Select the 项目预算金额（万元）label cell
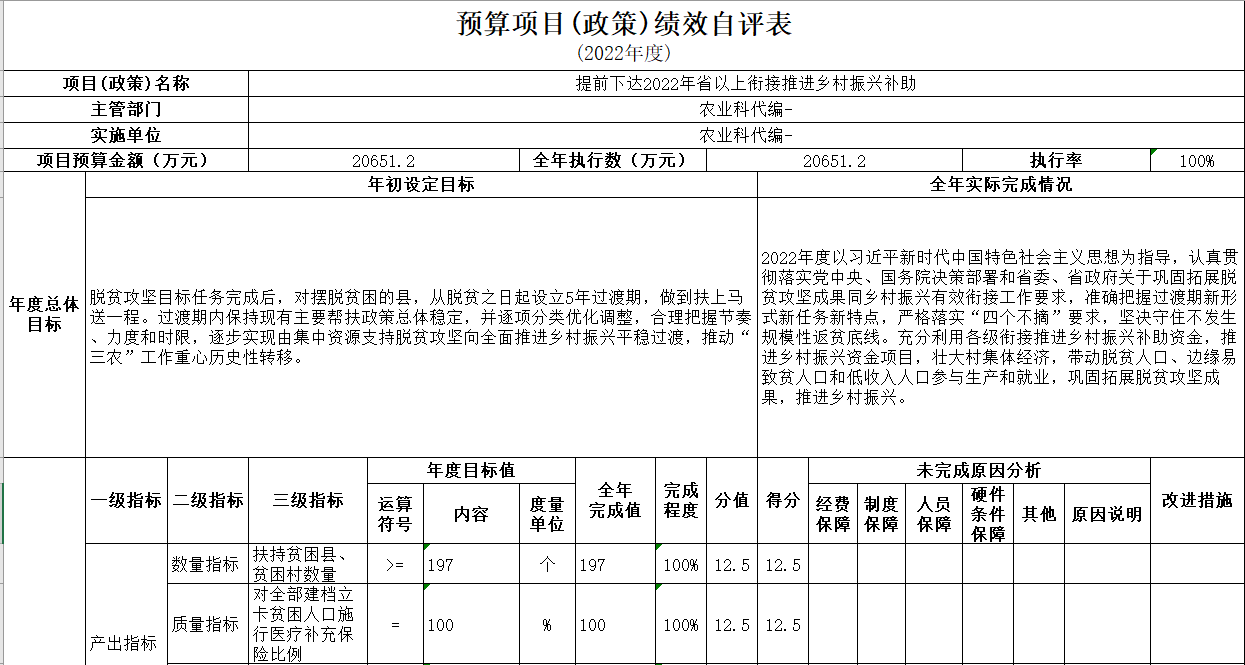This screenshot has width=1245, height=665. [x=126, y=160]
